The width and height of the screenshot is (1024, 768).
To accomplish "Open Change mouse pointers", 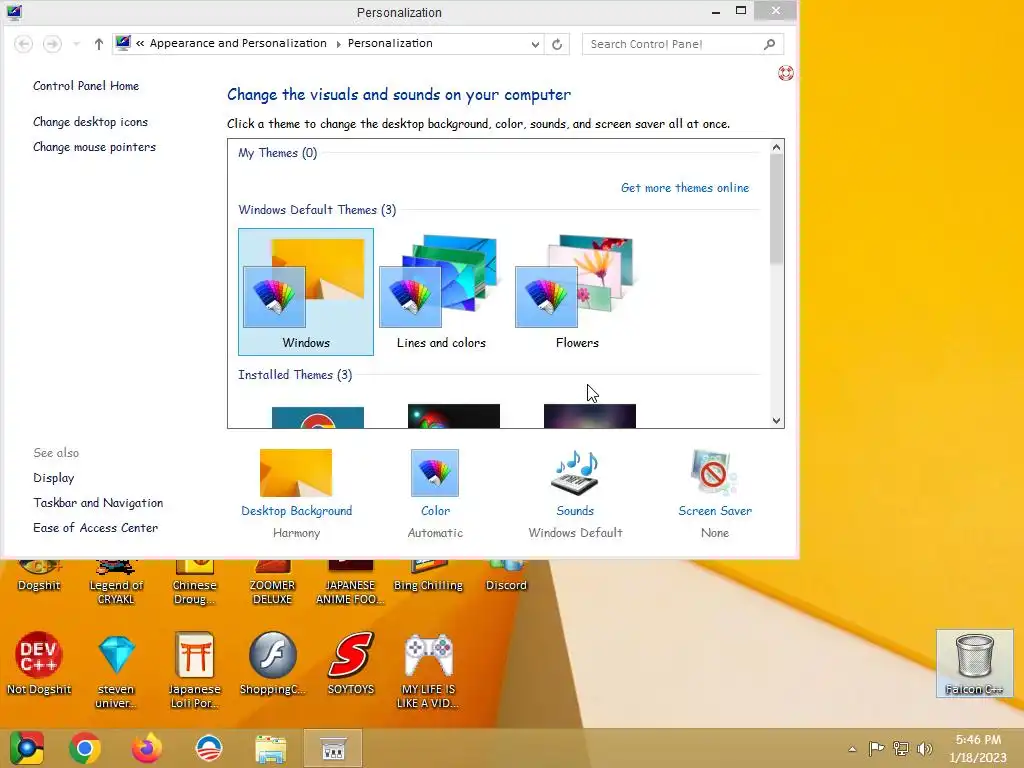I will pyautogui.click(x=95, y=147).
